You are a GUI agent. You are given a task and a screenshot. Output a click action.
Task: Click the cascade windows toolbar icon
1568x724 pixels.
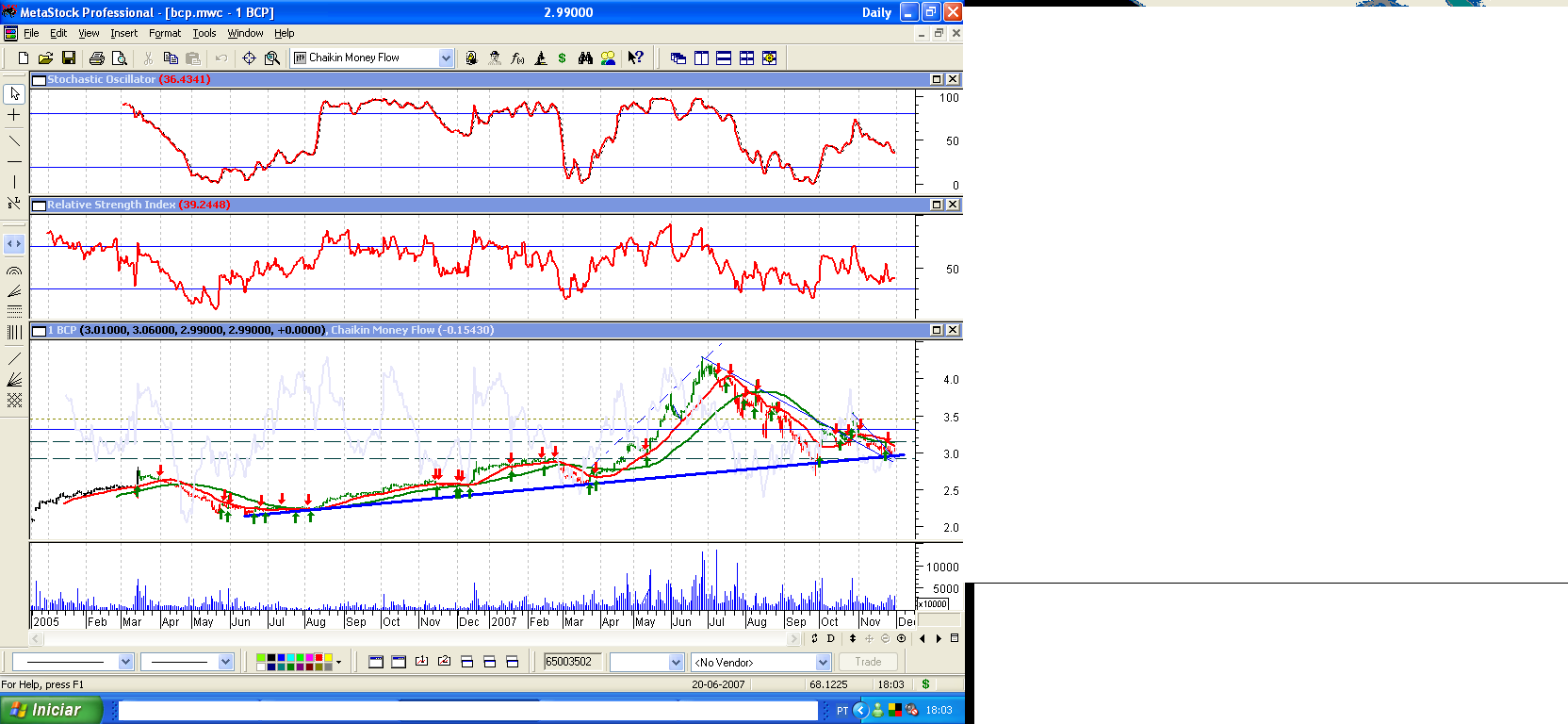tap(678, 58)
